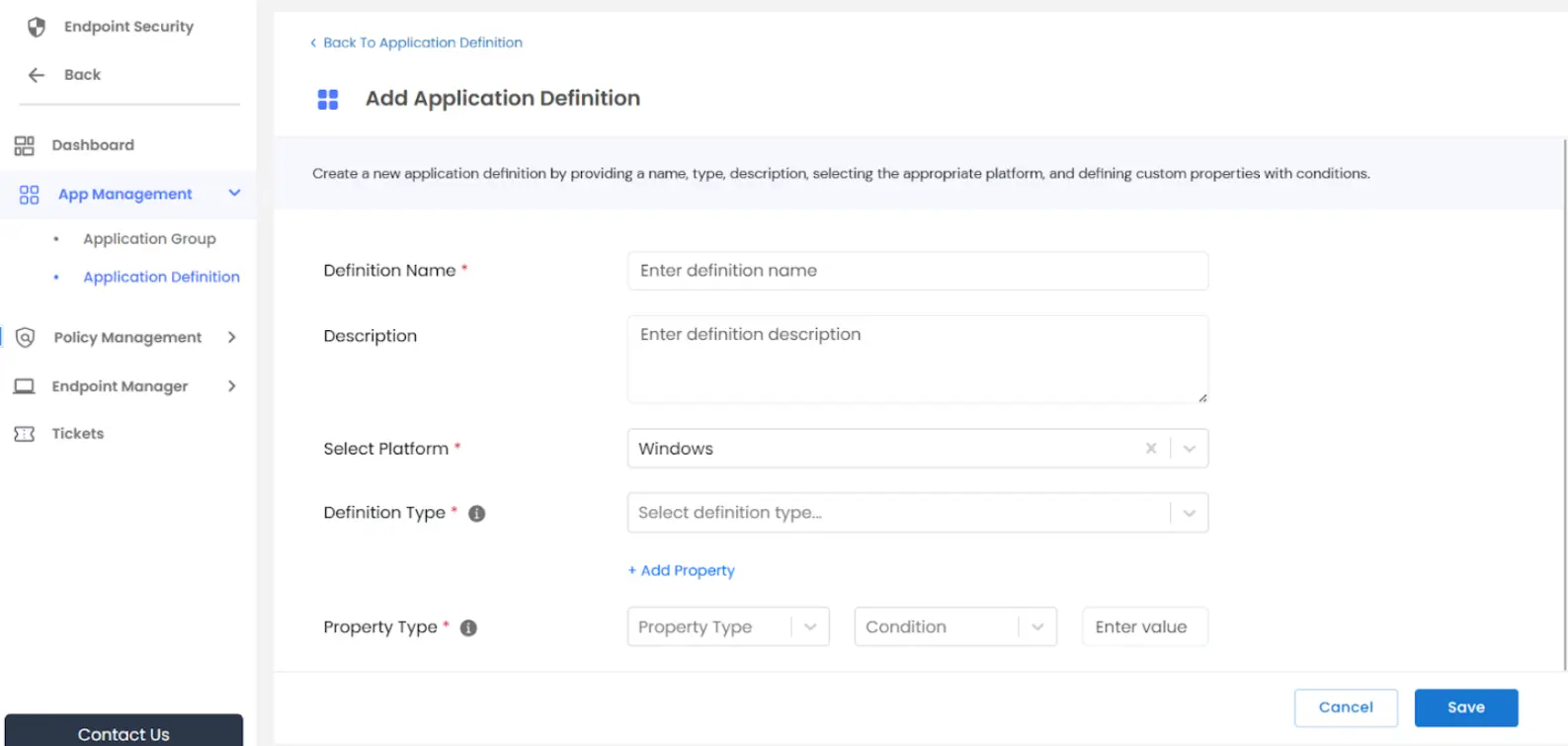Open Application Group in sidebar

click(x=149, y=239)
